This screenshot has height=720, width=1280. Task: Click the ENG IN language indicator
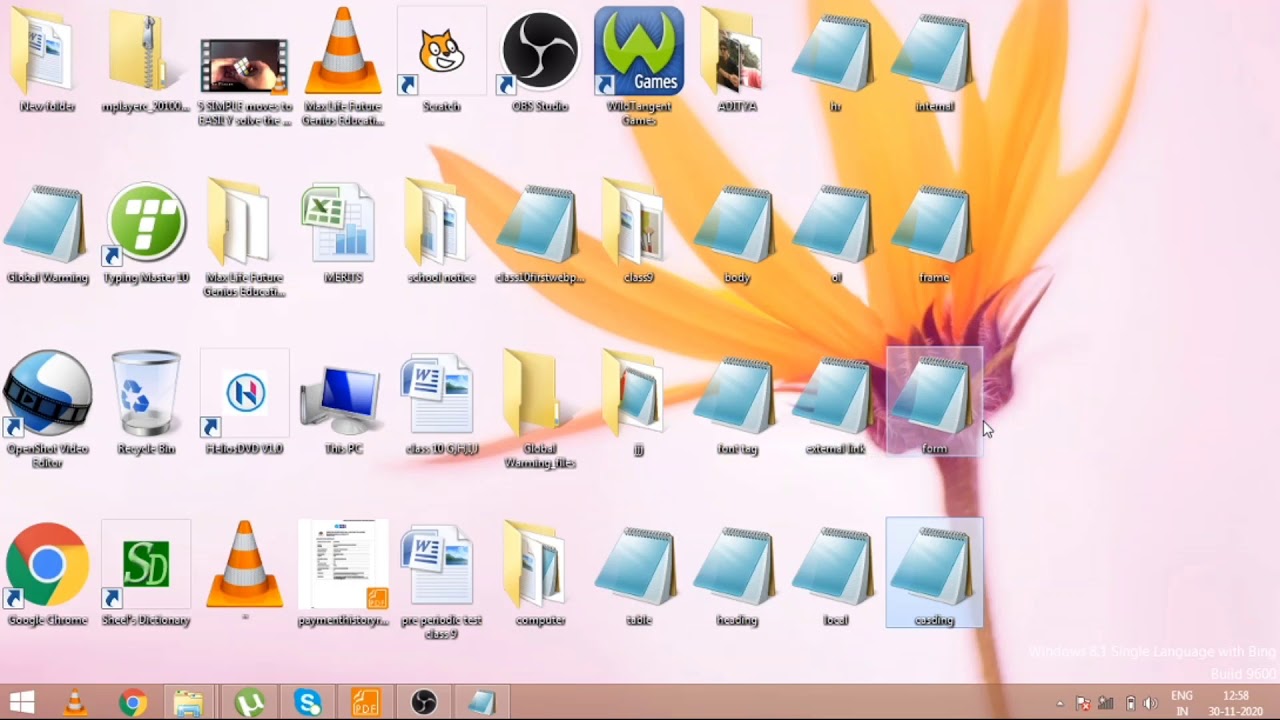pos(1182,703)
